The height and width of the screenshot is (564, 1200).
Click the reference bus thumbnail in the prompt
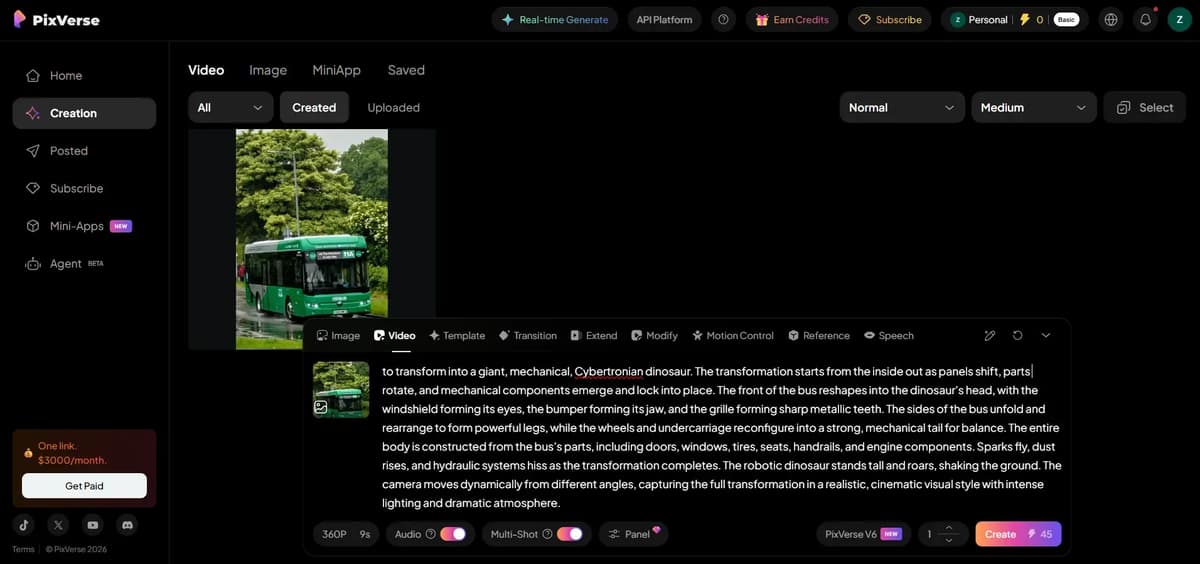(x=341, y=389)
